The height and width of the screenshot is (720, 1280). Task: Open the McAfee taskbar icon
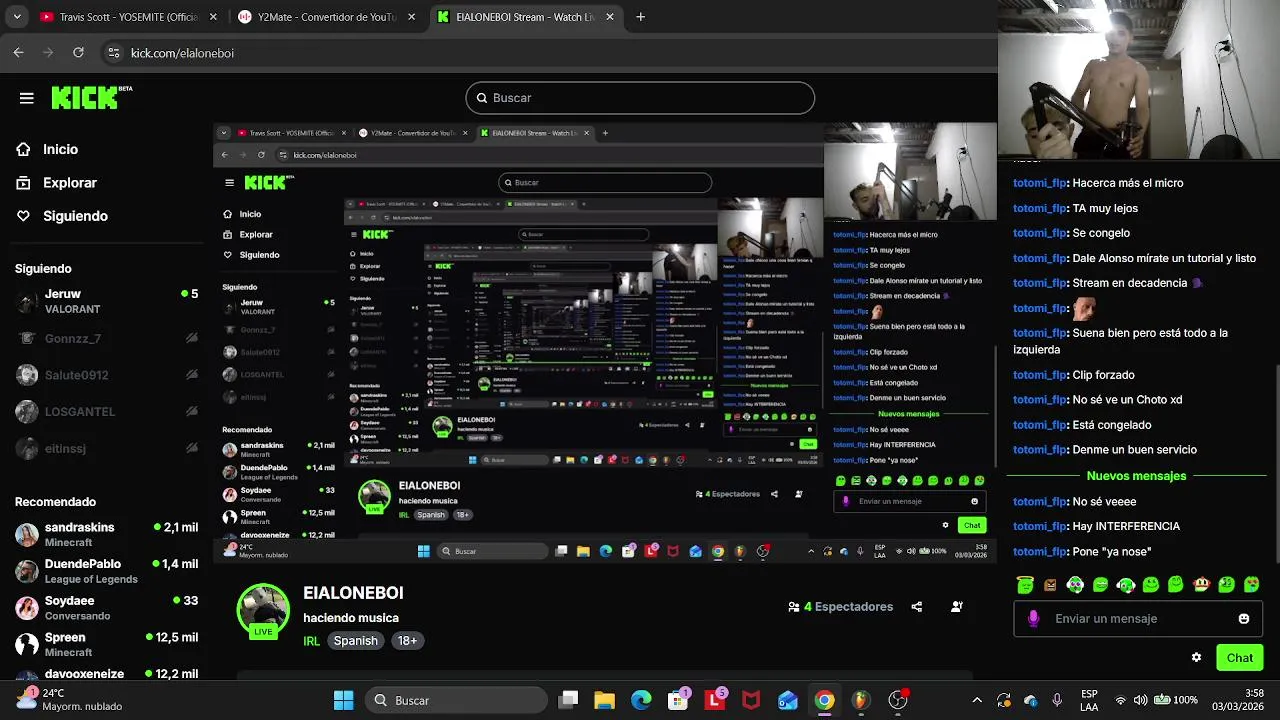(x=751, y=700)
